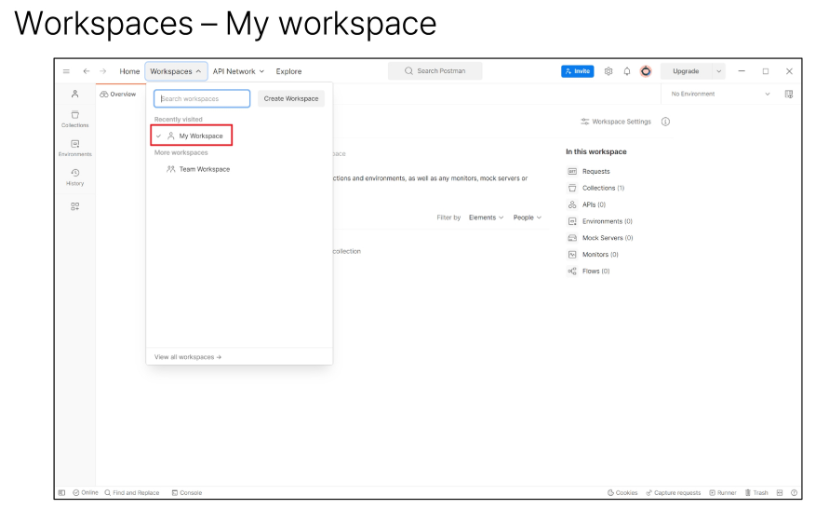The height and width of the screenshot is (509, 813).
Task: Open View all workspaces link
Action: coord(188,357)
